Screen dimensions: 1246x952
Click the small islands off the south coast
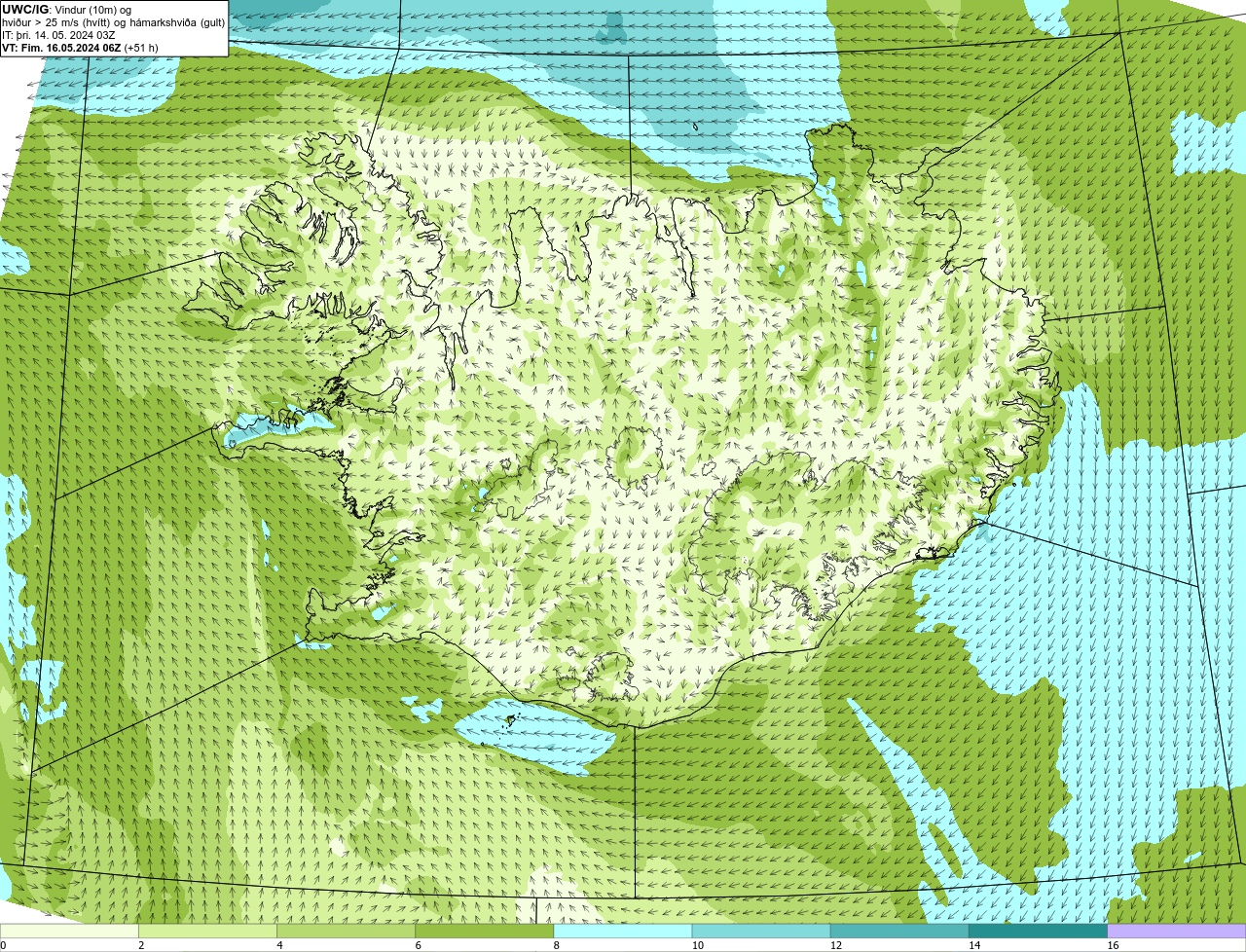click(x=509, y=720)
